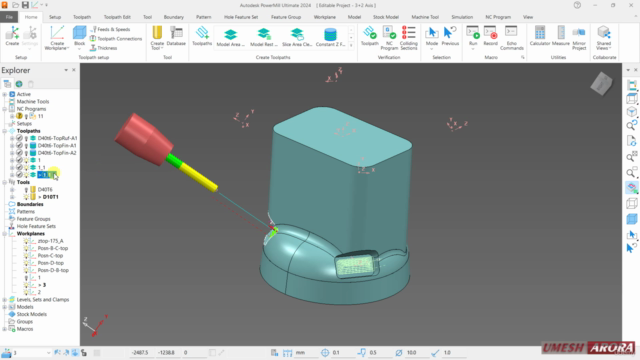Open the Workplane ribbon tab

324,17
